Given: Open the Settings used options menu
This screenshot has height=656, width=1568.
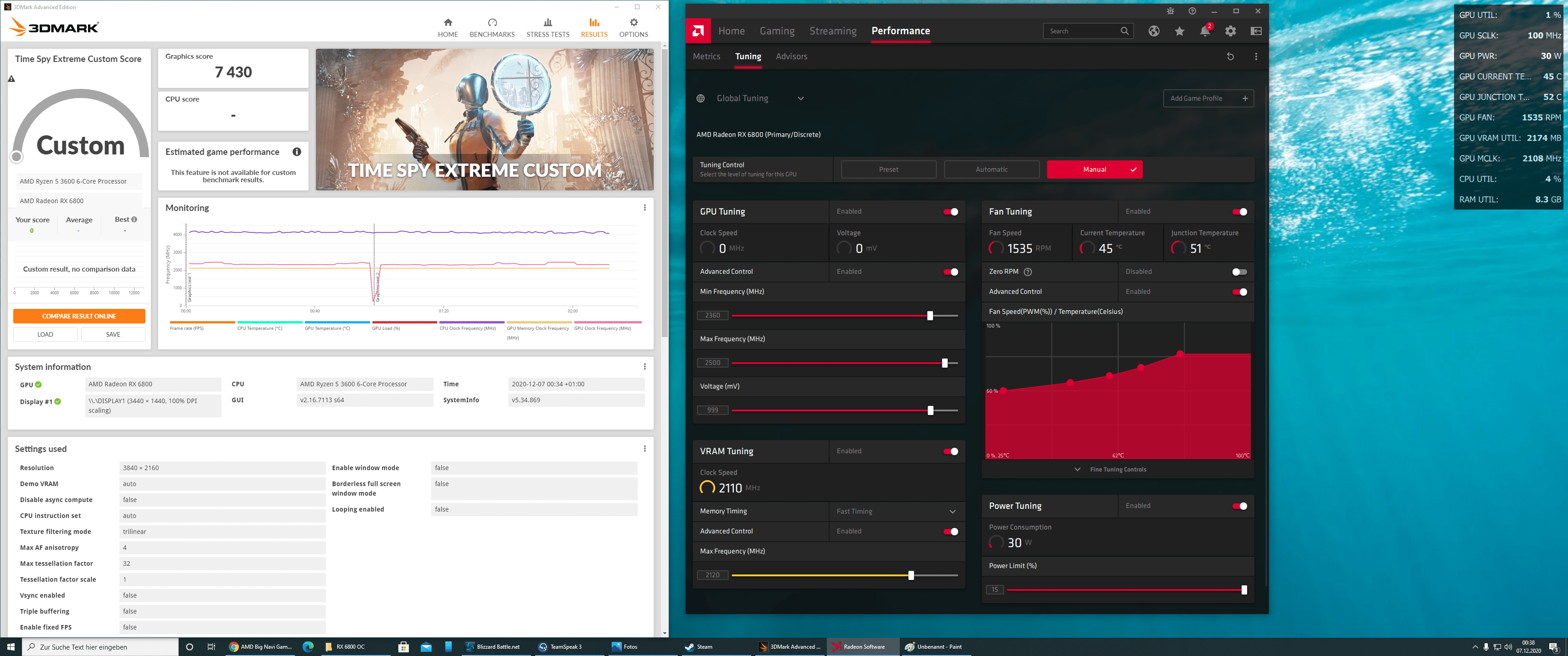Looking at the screenshot, I should coord(645,449).
